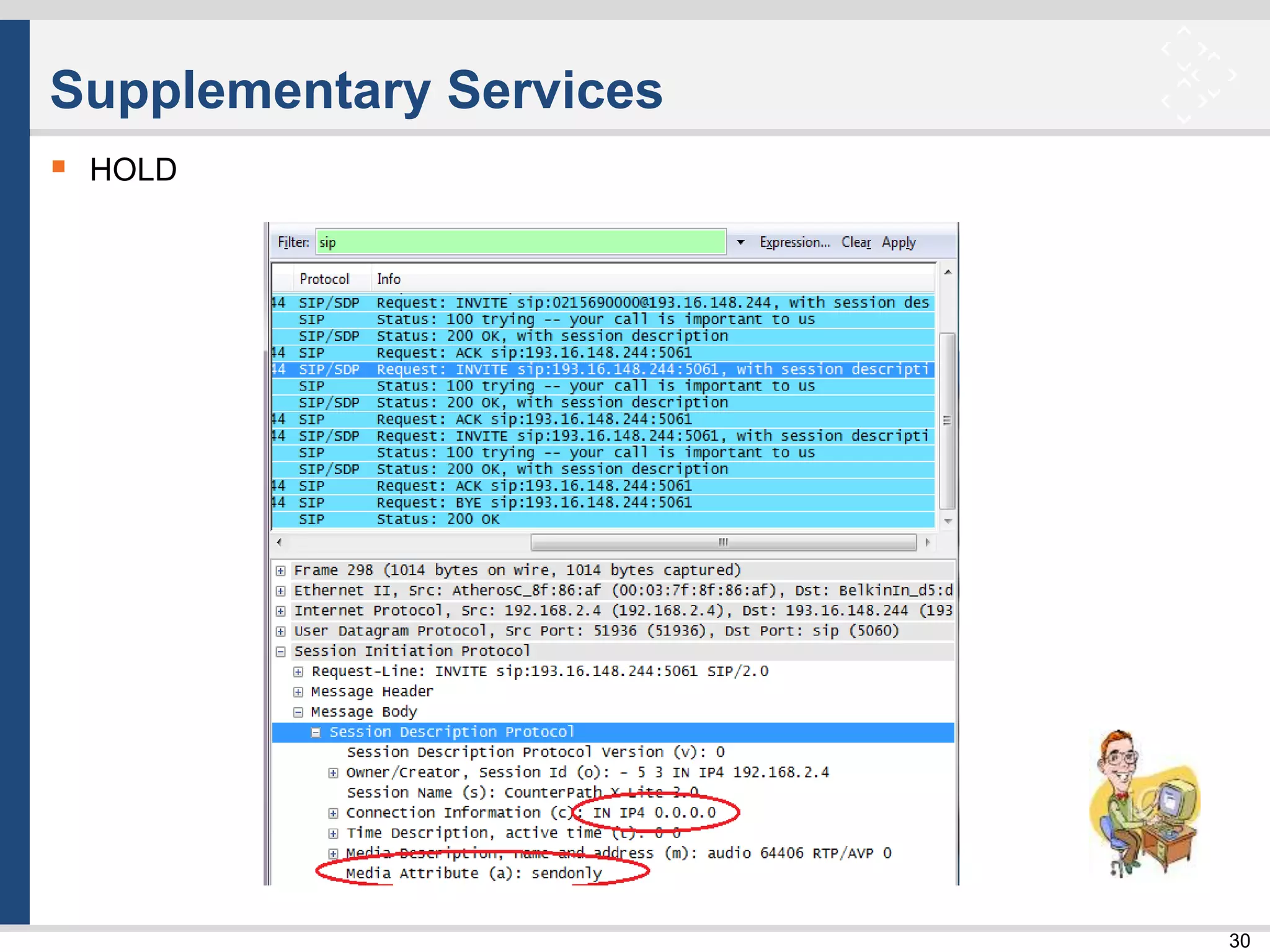Click the Expression... button
The image size is (1270, 952).
click(794, 242)
